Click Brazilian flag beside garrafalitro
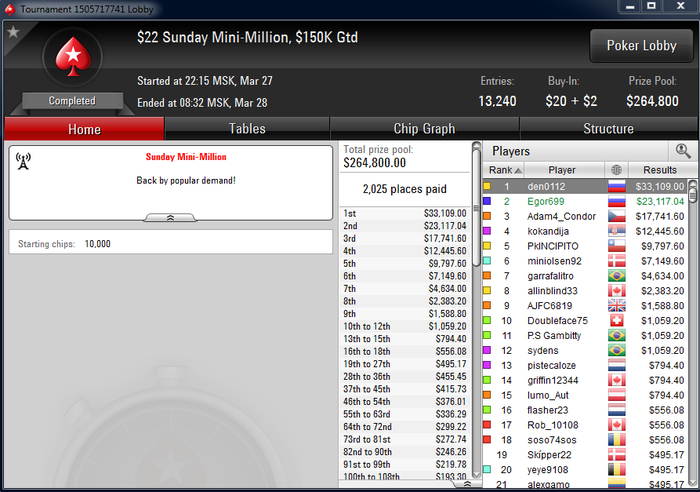Screen dimensions: 700x492 click(x=617, y=276)
